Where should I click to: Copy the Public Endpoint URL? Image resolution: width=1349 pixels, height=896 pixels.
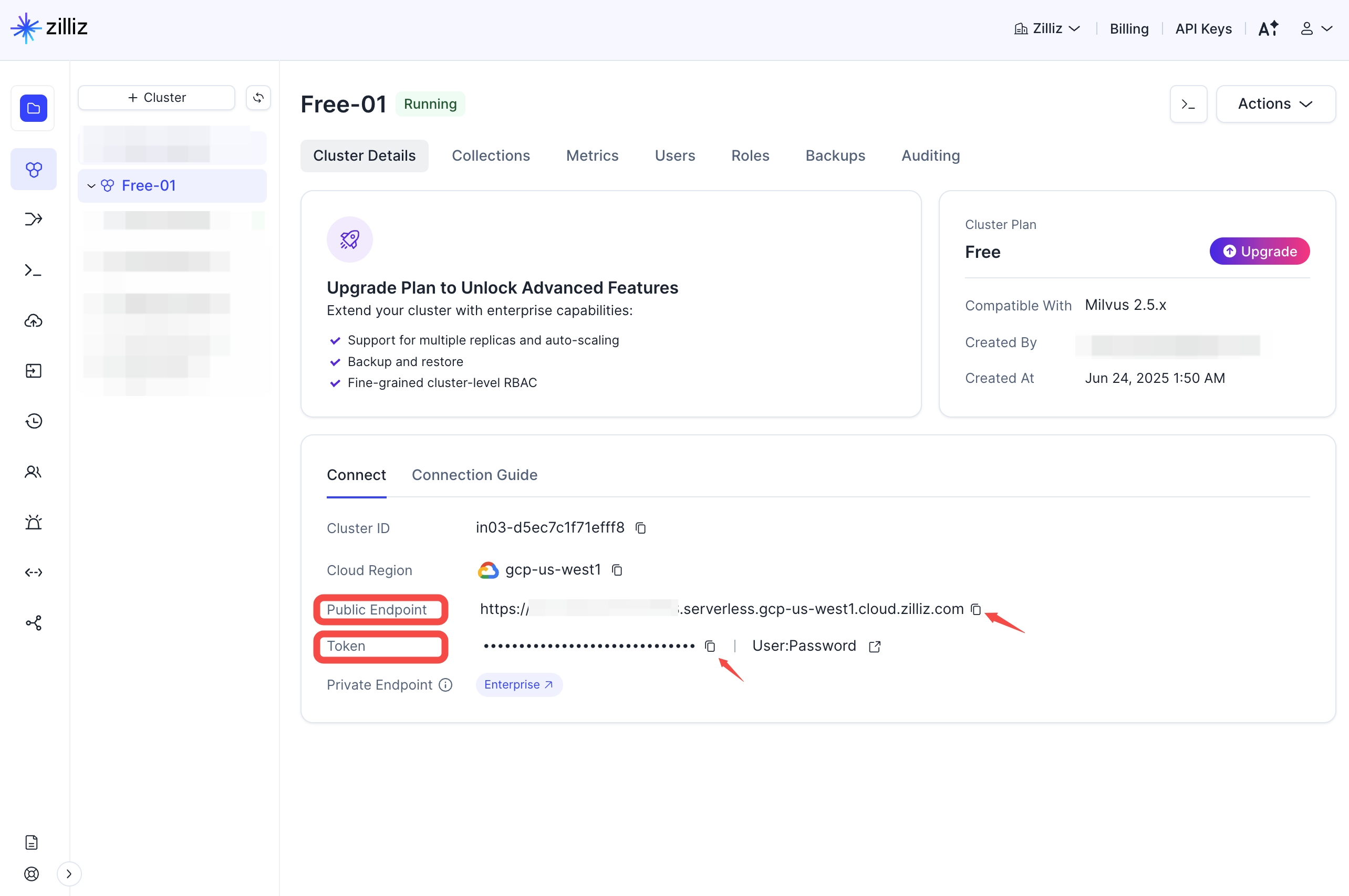[976, 609]
